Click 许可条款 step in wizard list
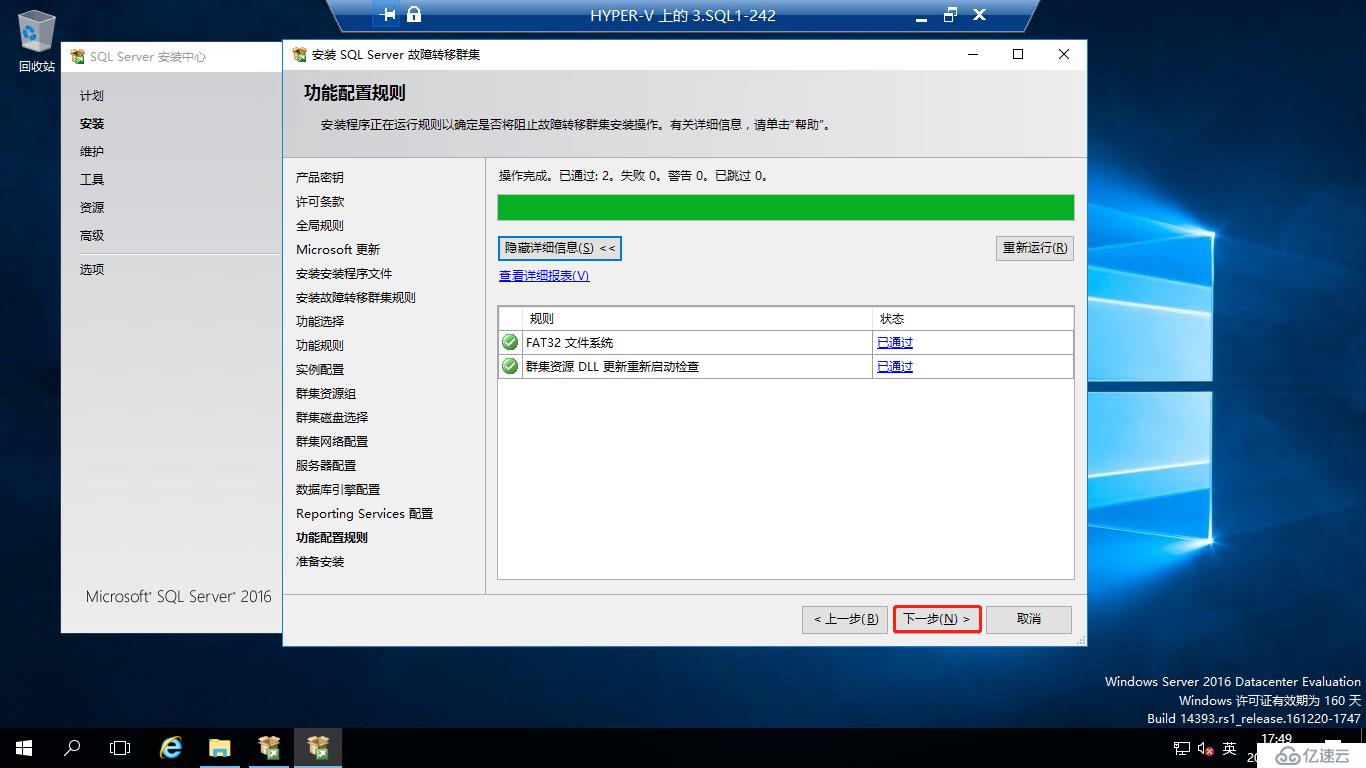 tap(320, 202)
